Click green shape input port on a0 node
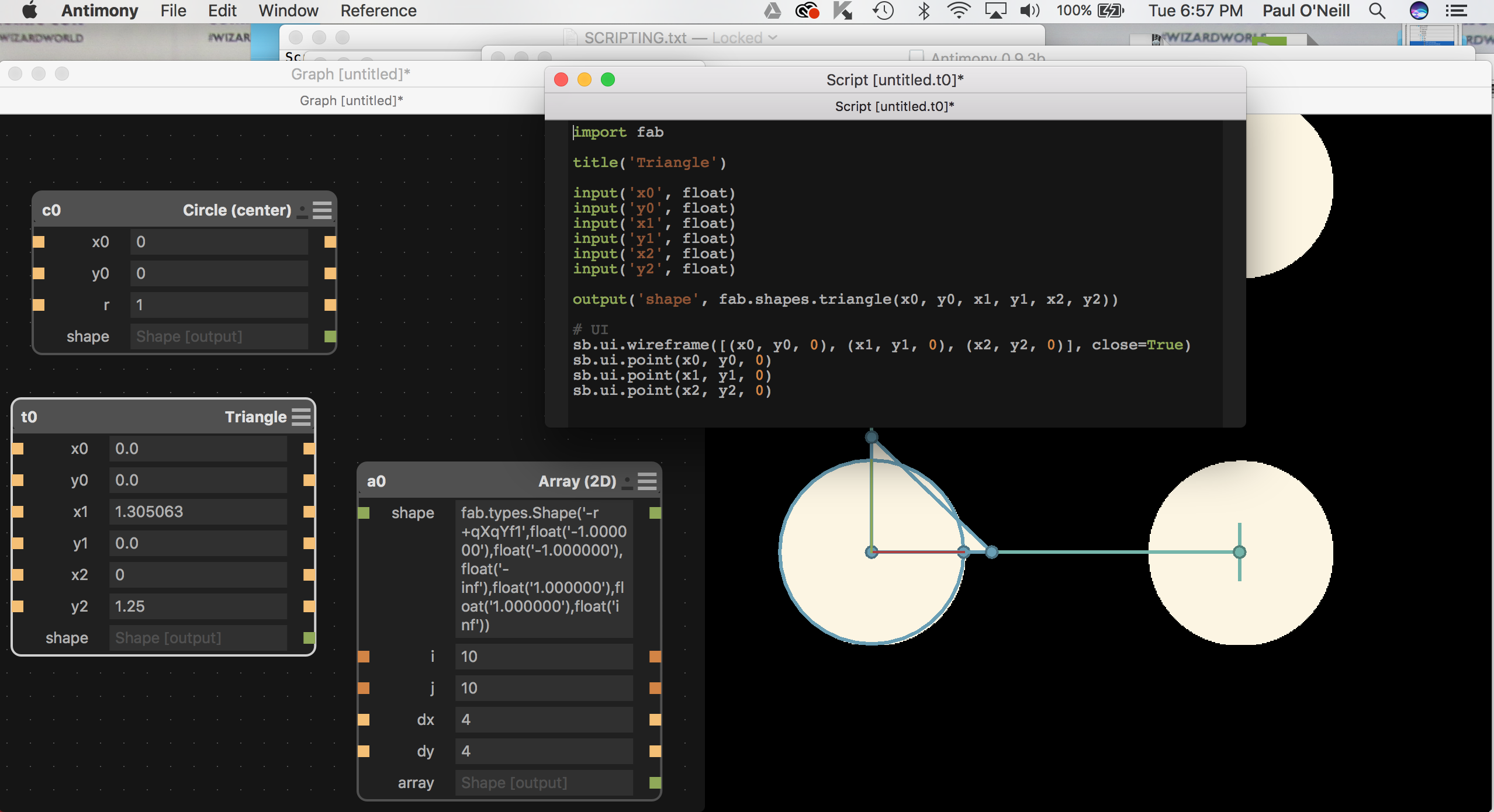This screenshot has height=812, width=1494. point(364,513)
